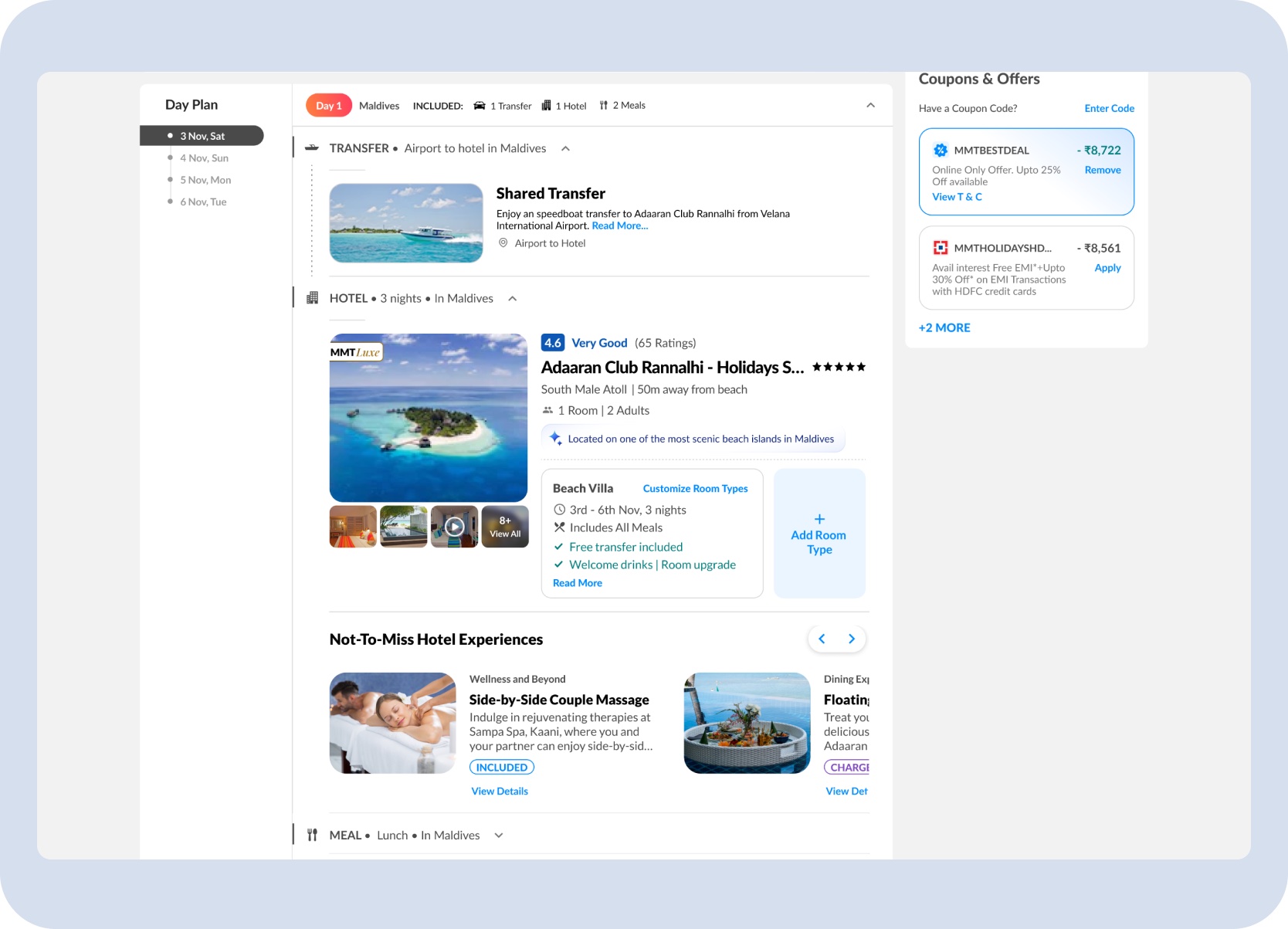Click the sparkle icon in scenic beach note
This screenshot has width=1288, height=929.
click(555, 439)
